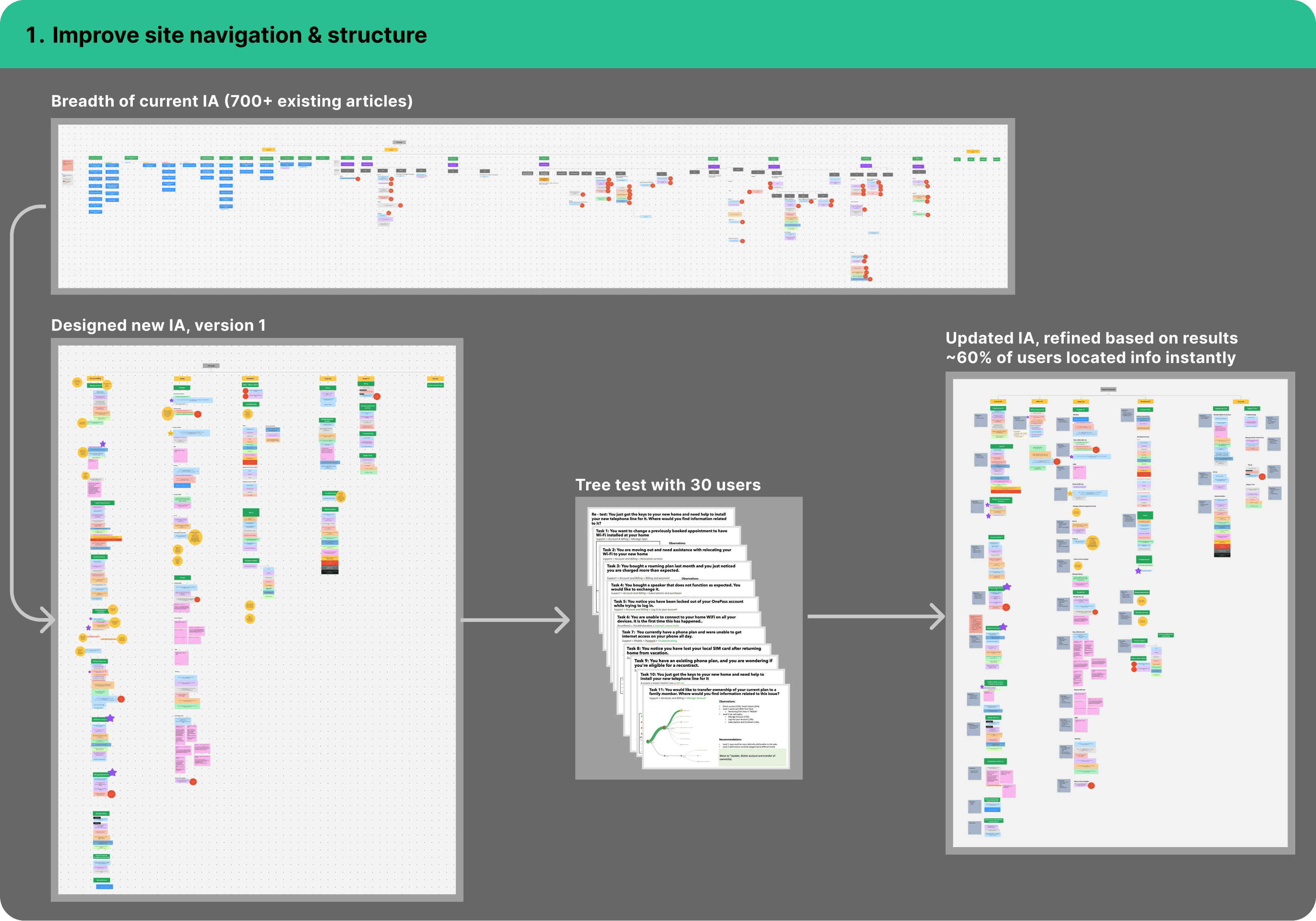The width and height of the screenshot is (1316, 921).
Task: Open the Task 11 transfer ownership card
Action: 714,692
